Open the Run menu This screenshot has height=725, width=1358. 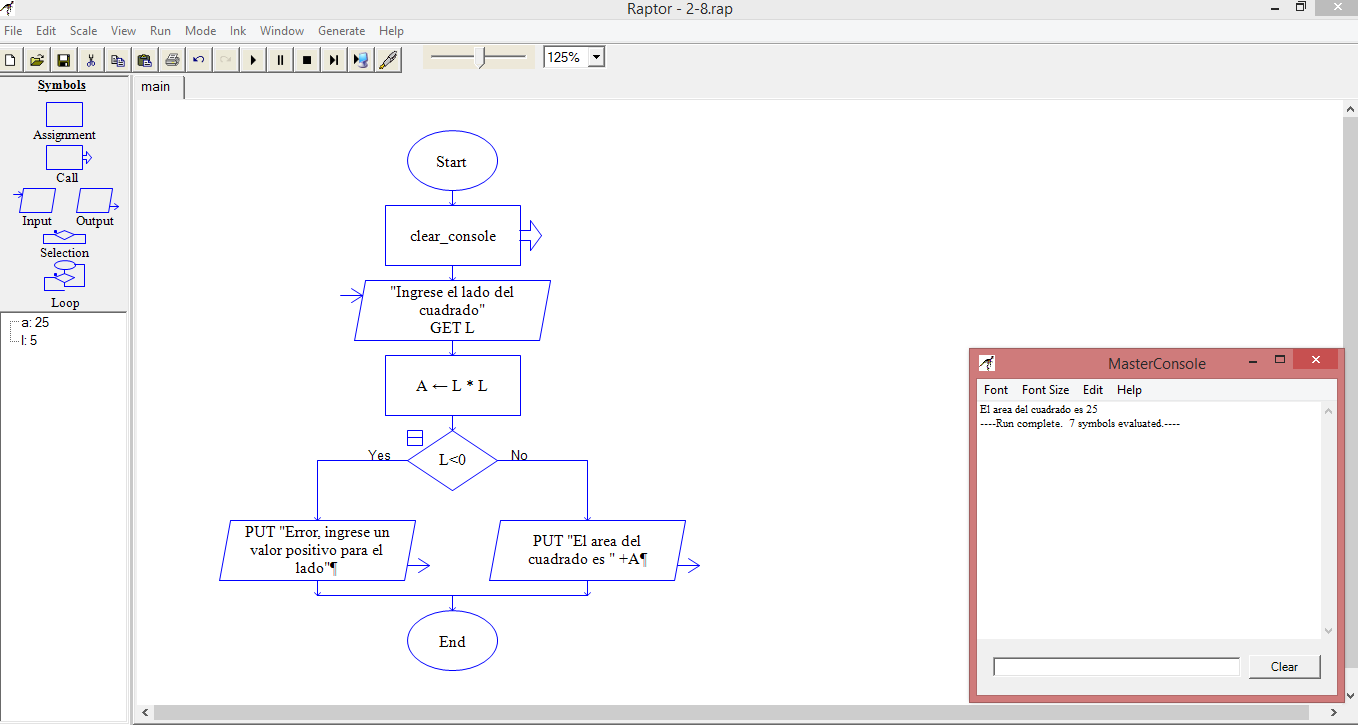(160, 31)
